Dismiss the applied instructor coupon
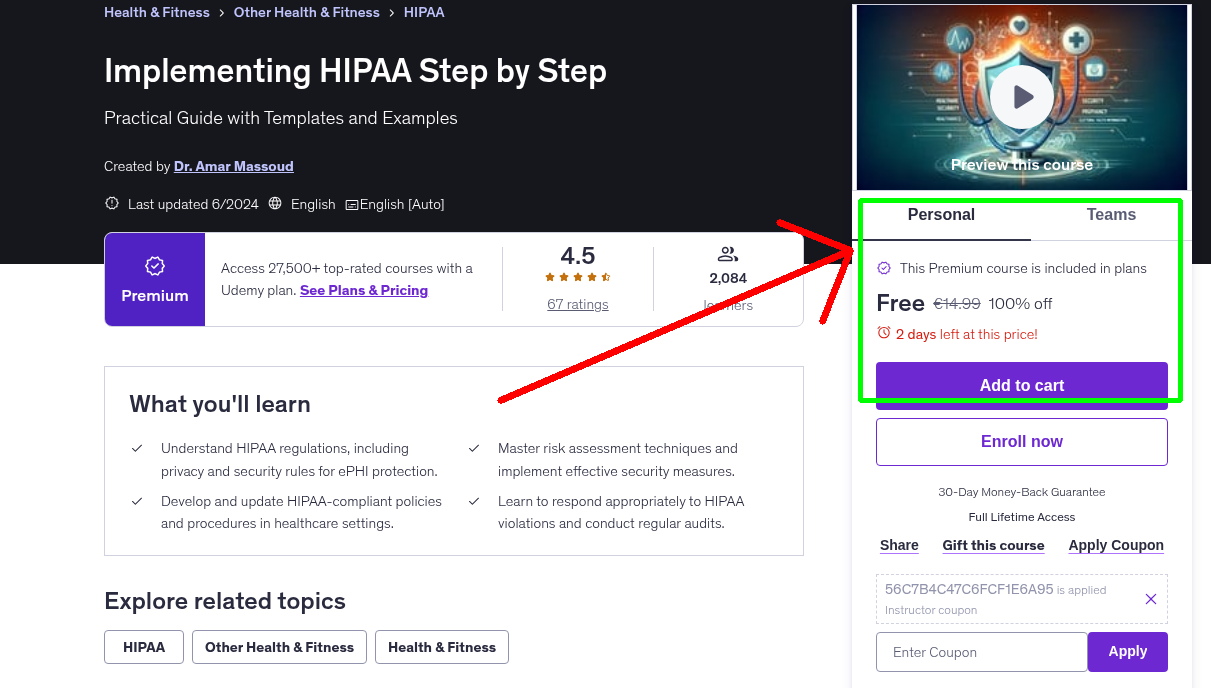This screenshot has width=1211, height=688. click(1150, 598)
